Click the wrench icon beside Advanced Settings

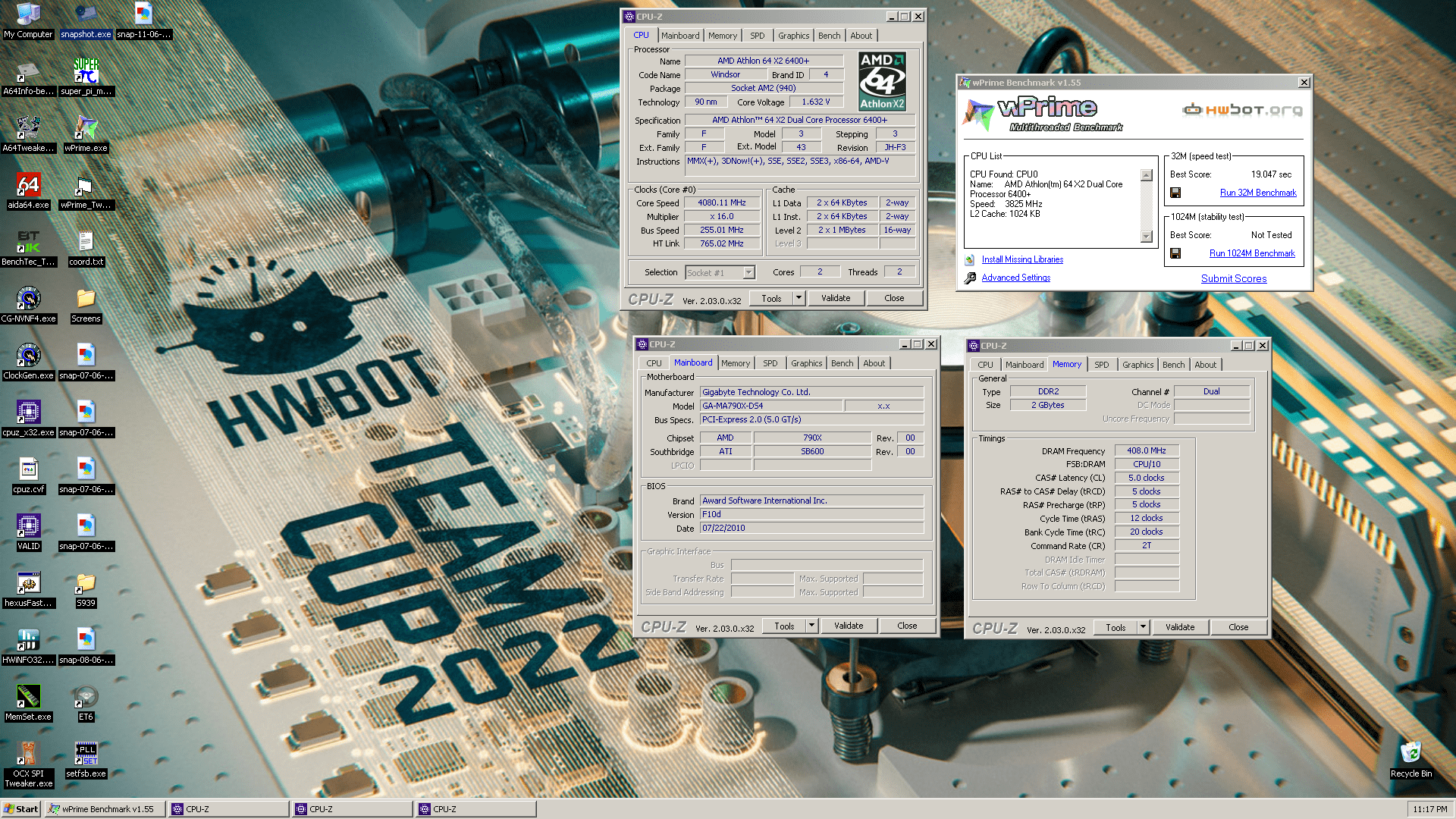pyautogui.click(x=970, y=278)
